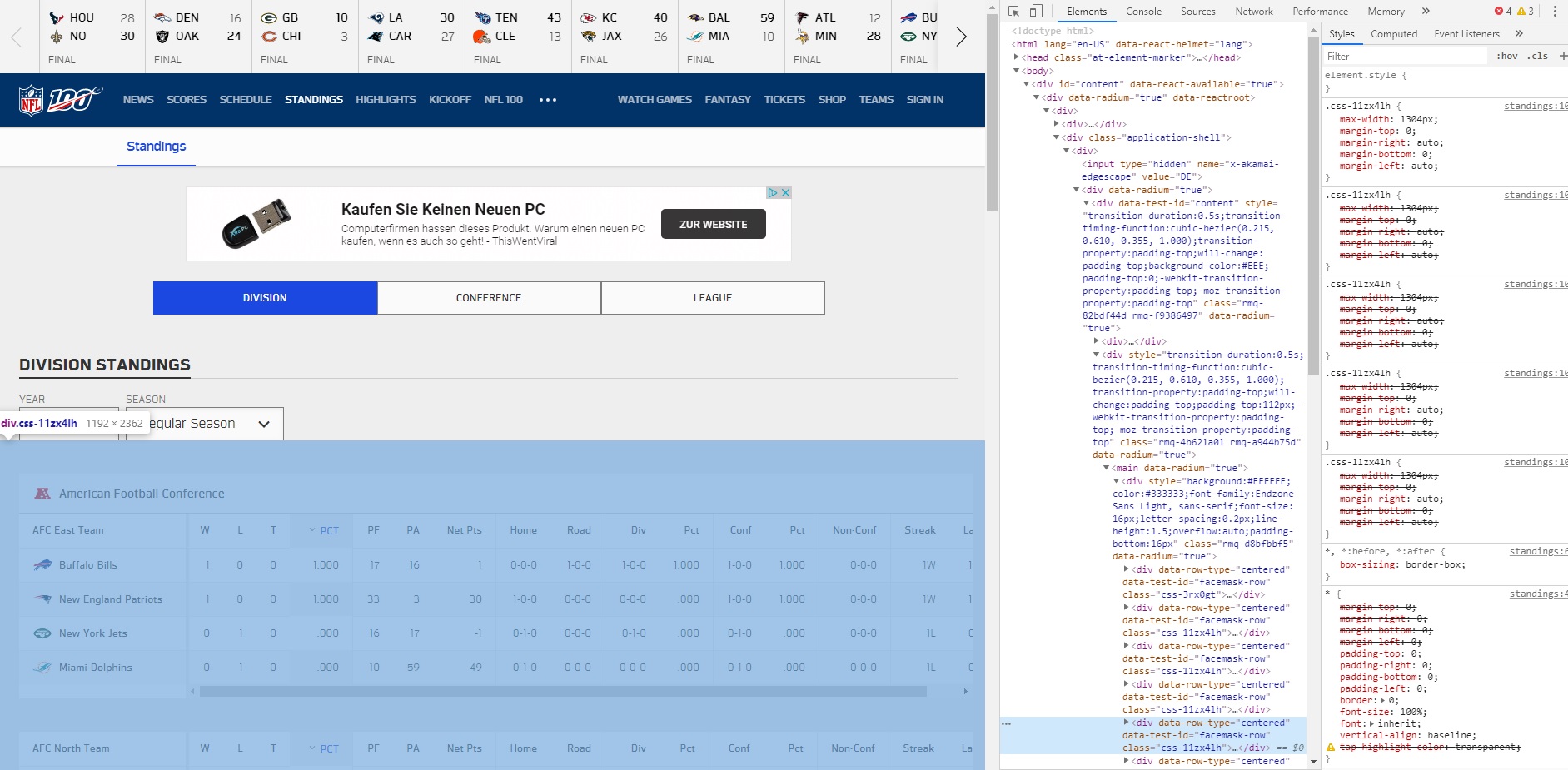Screen dimensions: 1568x770
Task: Click the New York Jets logo
Action: coord(42,633)
